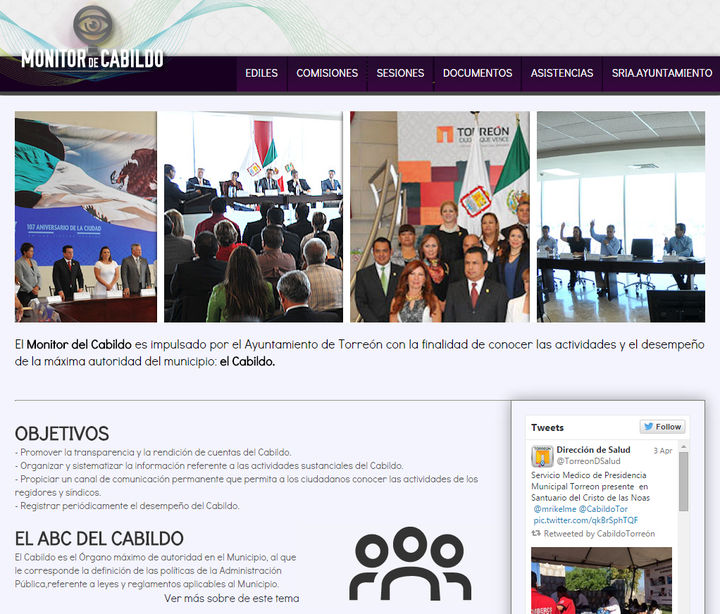Open the COMISIONES menu item
The height and width of the screenshot is (614, 720).
point(327,73)
